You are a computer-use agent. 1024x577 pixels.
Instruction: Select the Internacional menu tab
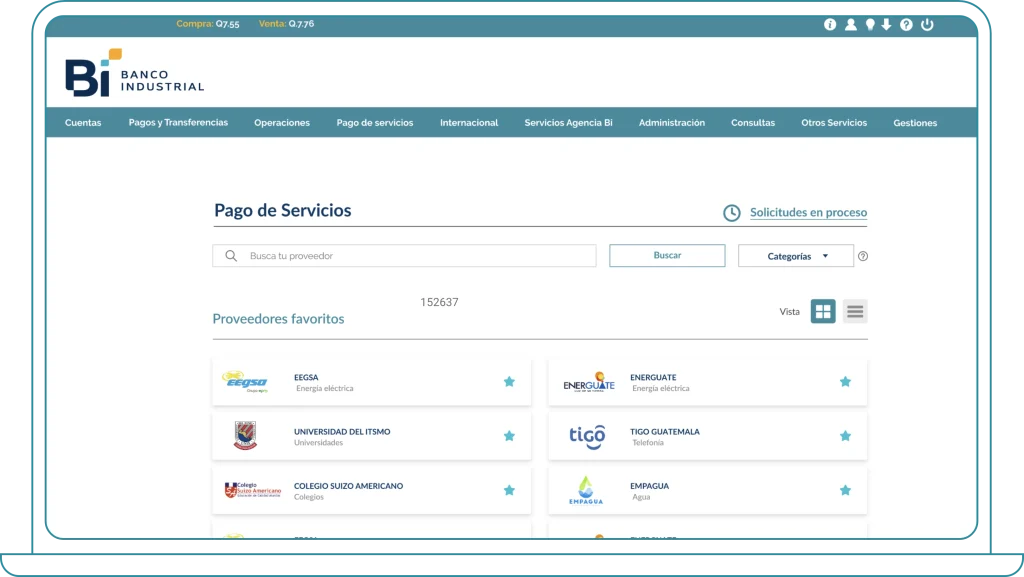468,122
